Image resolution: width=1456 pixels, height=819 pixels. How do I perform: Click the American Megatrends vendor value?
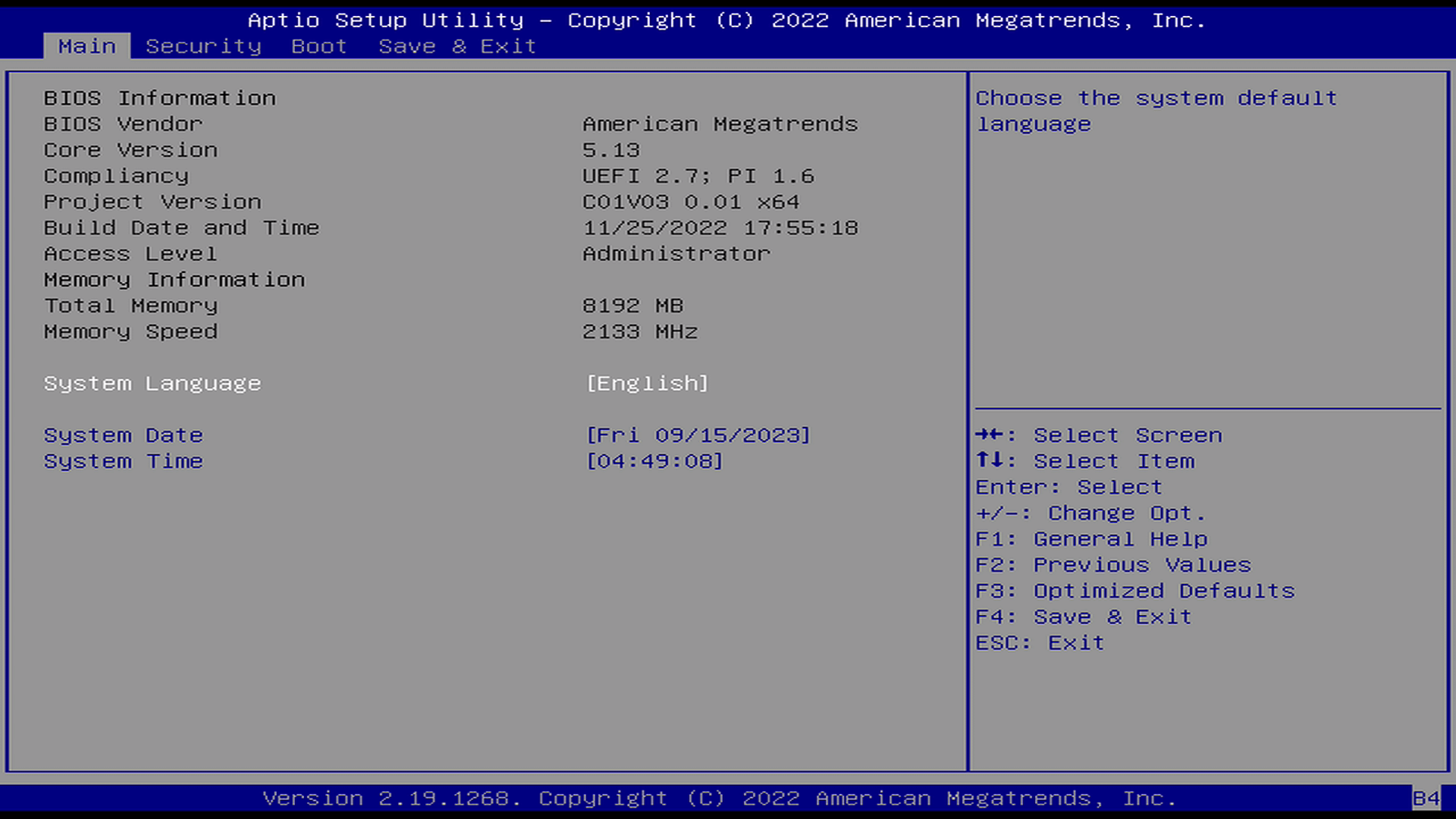[x=720, y=124]
